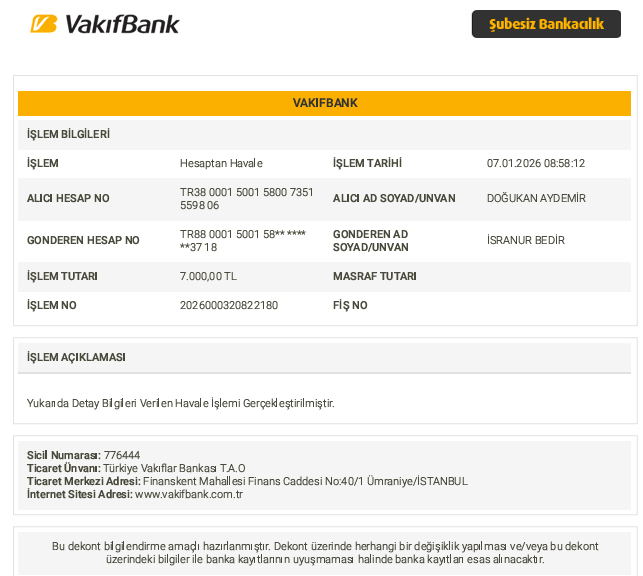
Task: Select the transaction number 2026000320822180
Action: pos(229,305)
